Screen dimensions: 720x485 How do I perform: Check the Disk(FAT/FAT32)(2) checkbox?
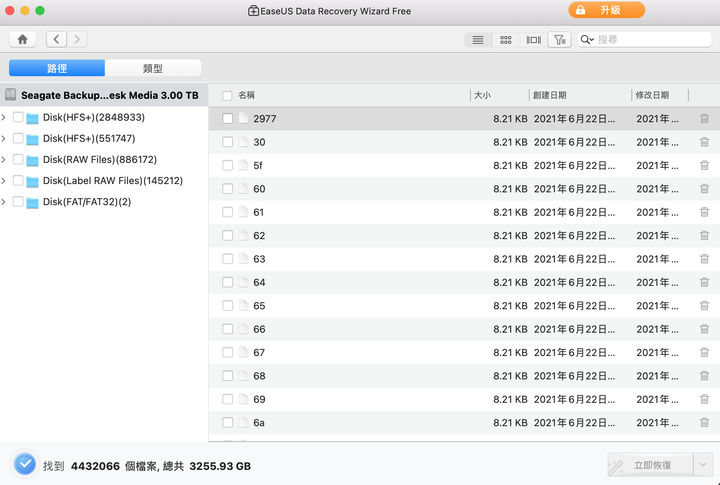[x=18, y=202]
